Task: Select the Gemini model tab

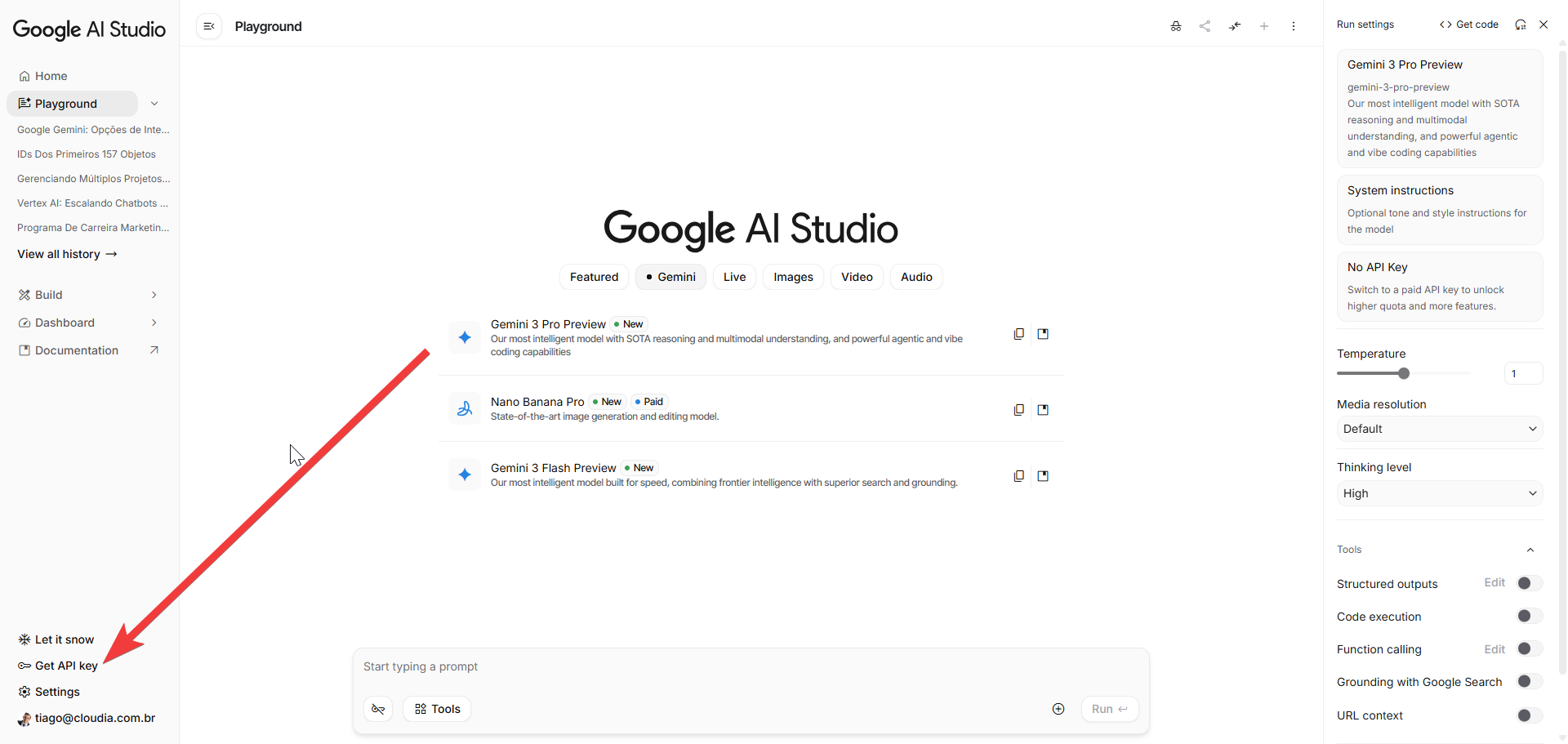Action: [670, 277]
